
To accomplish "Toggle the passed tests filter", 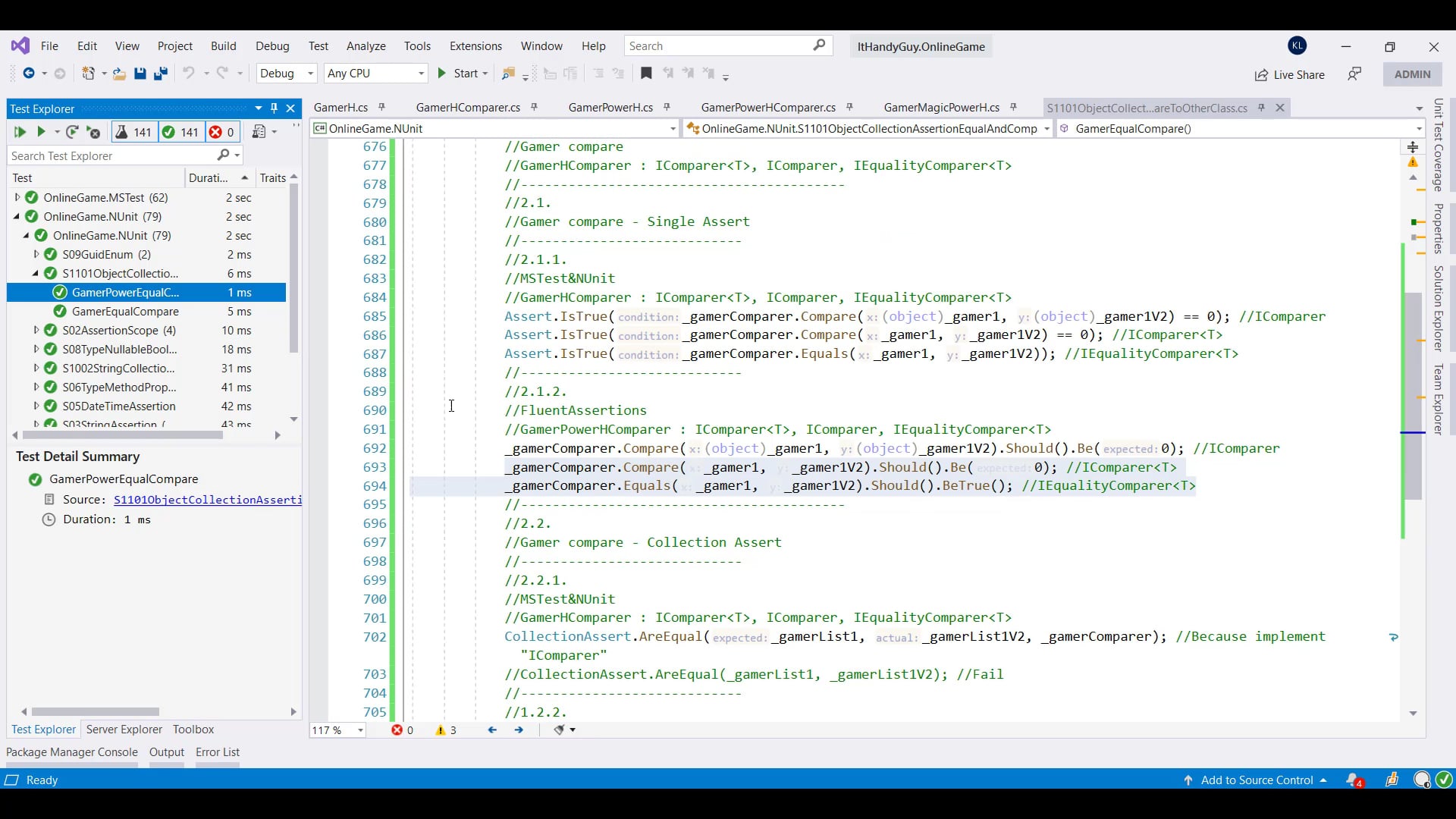I will point(180,132).
